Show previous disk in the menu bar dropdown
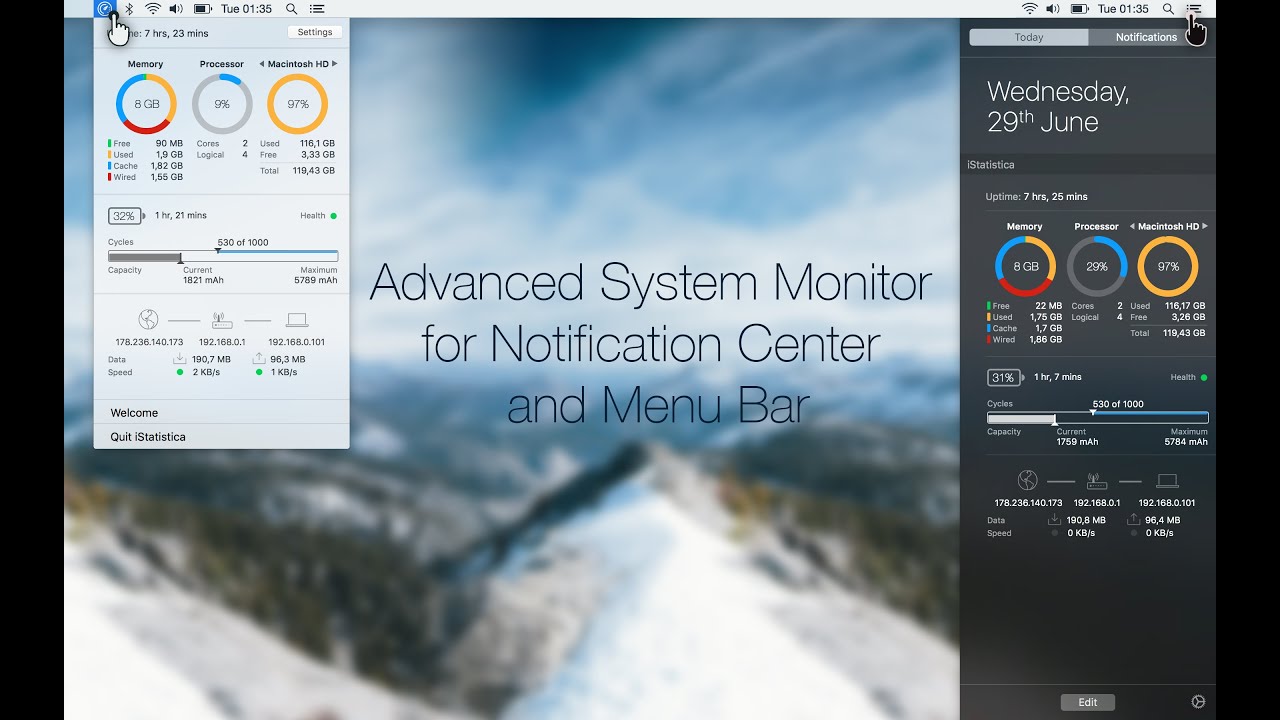This screenshot has width=1280, height=720. 262,64
